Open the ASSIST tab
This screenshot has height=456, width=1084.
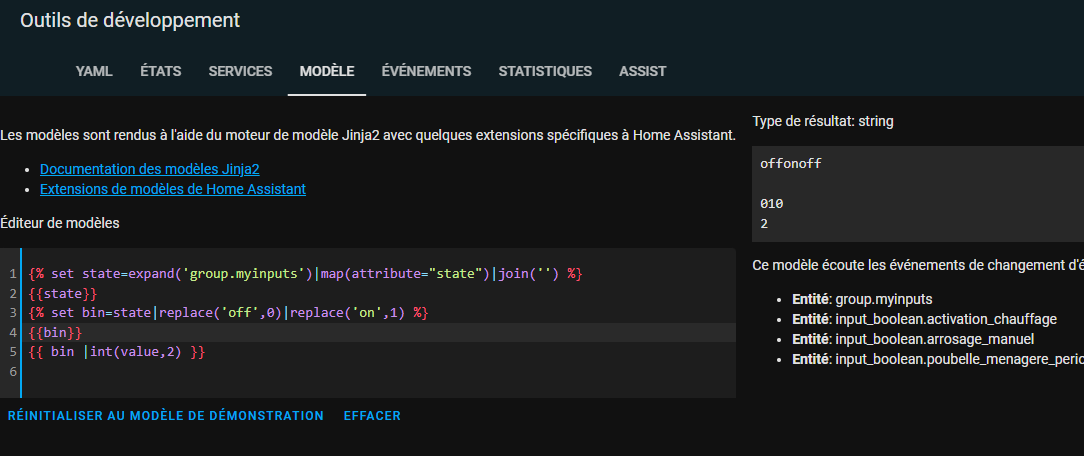pyautogui.click(x=642, y=71)
